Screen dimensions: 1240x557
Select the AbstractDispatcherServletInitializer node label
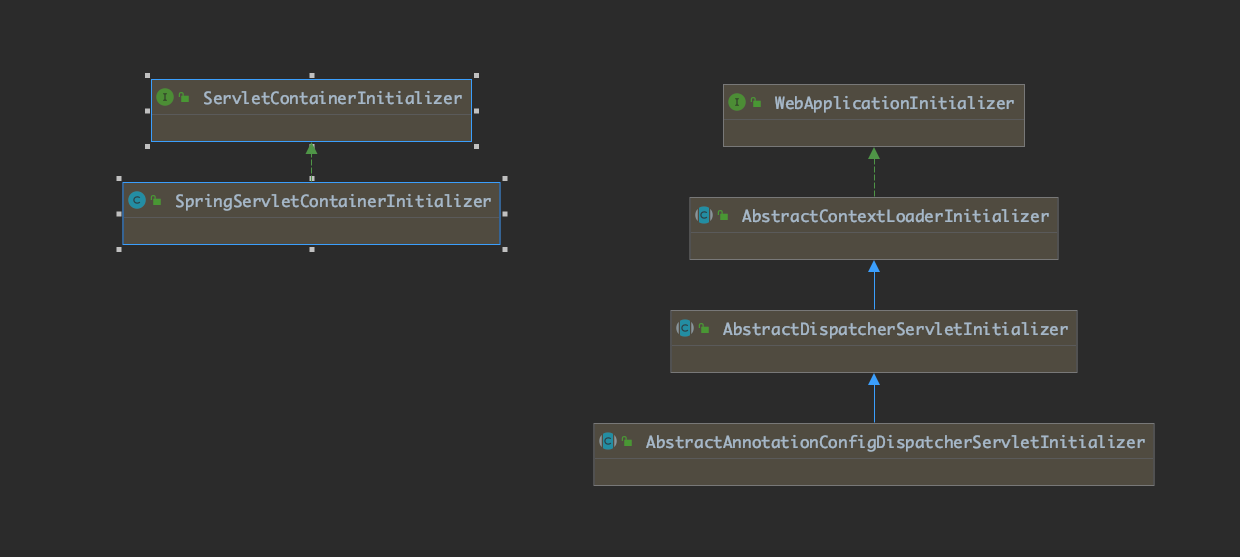coord(895,329)
